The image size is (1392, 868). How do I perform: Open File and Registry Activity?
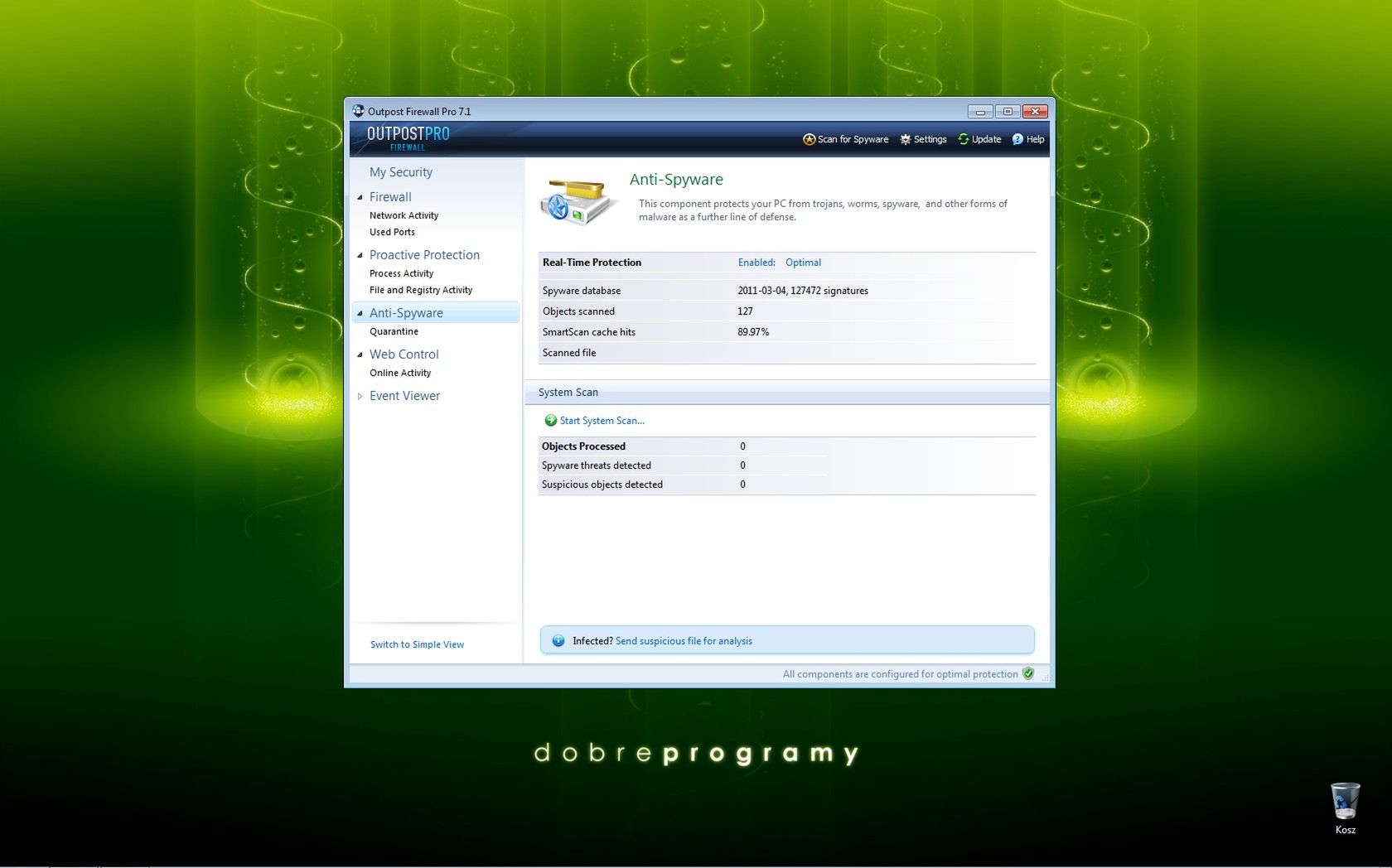(421, 290)
